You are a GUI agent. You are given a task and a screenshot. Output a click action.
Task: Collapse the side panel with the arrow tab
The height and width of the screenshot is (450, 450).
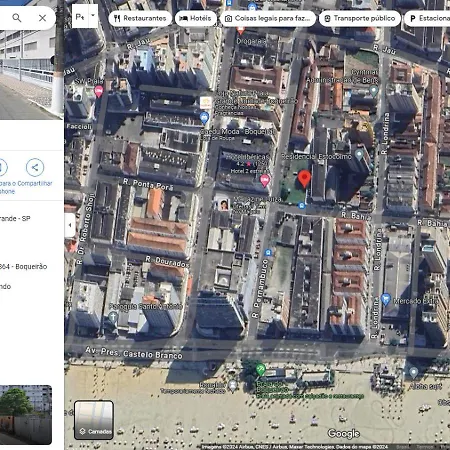(70, 225)
